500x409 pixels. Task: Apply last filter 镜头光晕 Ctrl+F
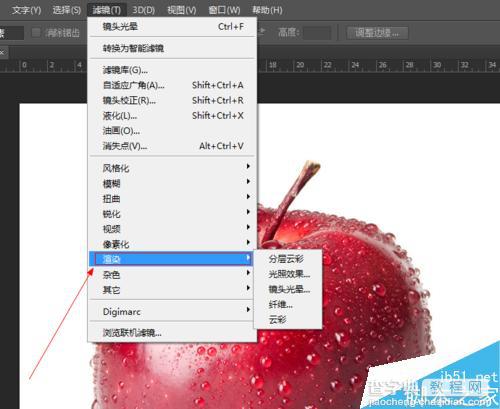pyautogui.click(x=173, y=26)
